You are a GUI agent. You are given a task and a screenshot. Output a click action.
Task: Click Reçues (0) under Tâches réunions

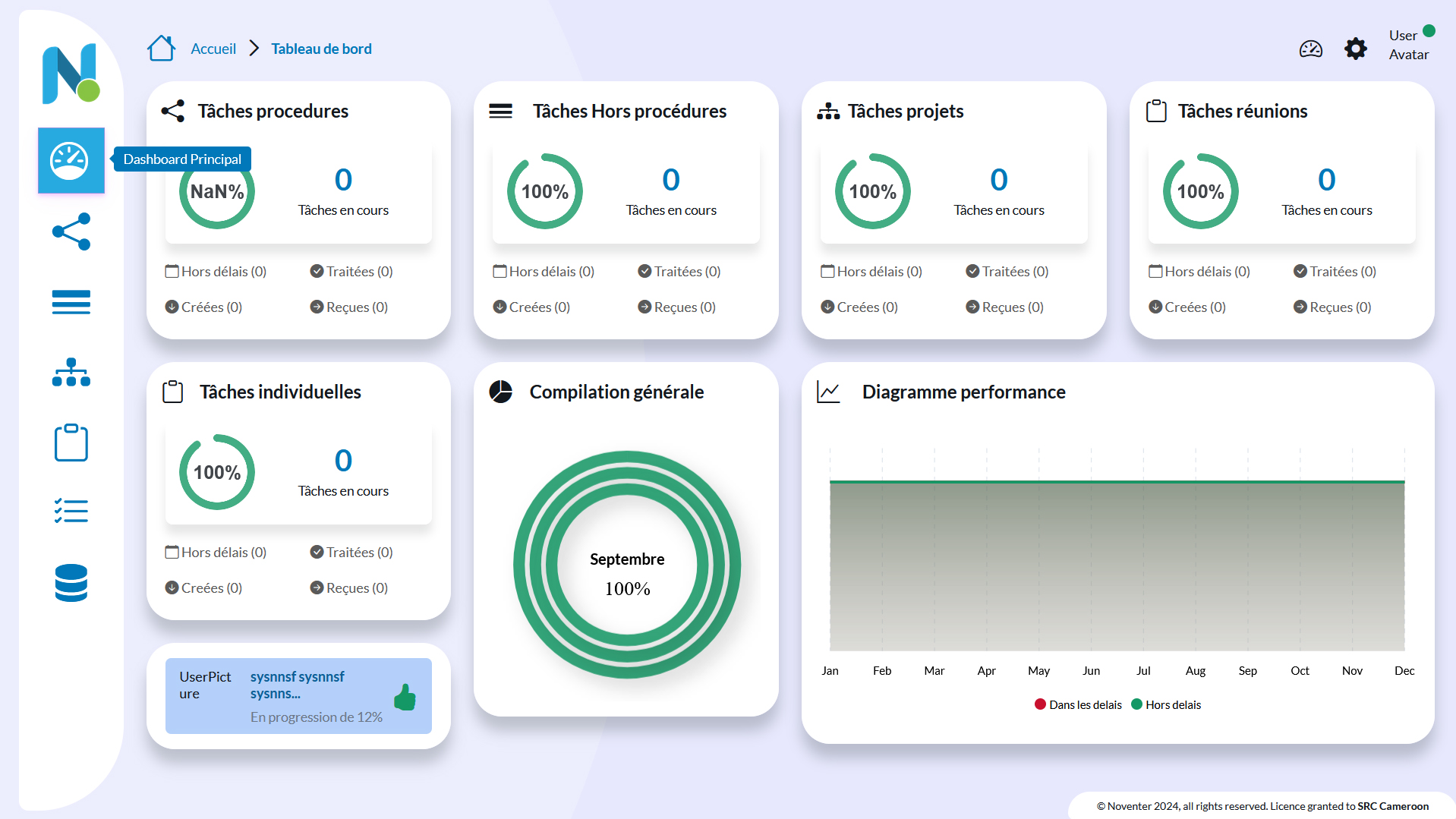tap(1332, 307)
